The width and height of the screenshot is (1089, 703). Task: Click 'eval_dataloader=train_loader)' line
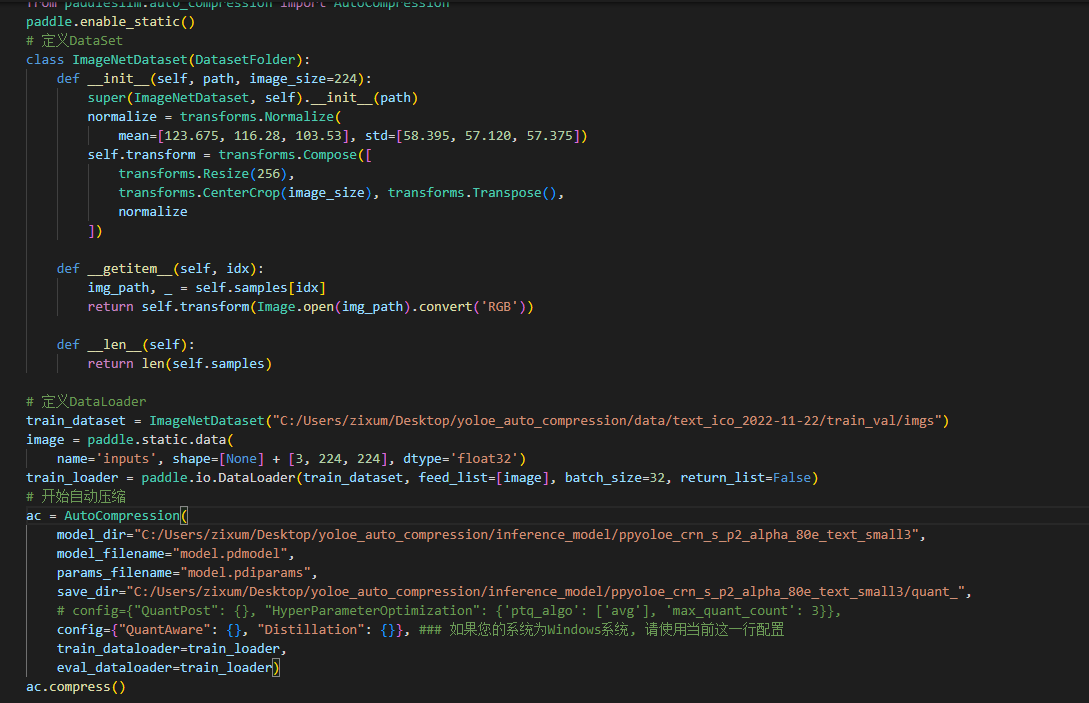tap(168, 668)
